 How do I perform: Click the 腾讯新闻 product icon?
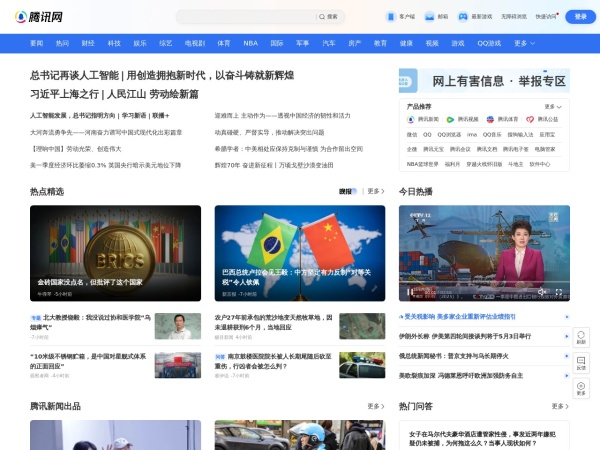point(411,119)
